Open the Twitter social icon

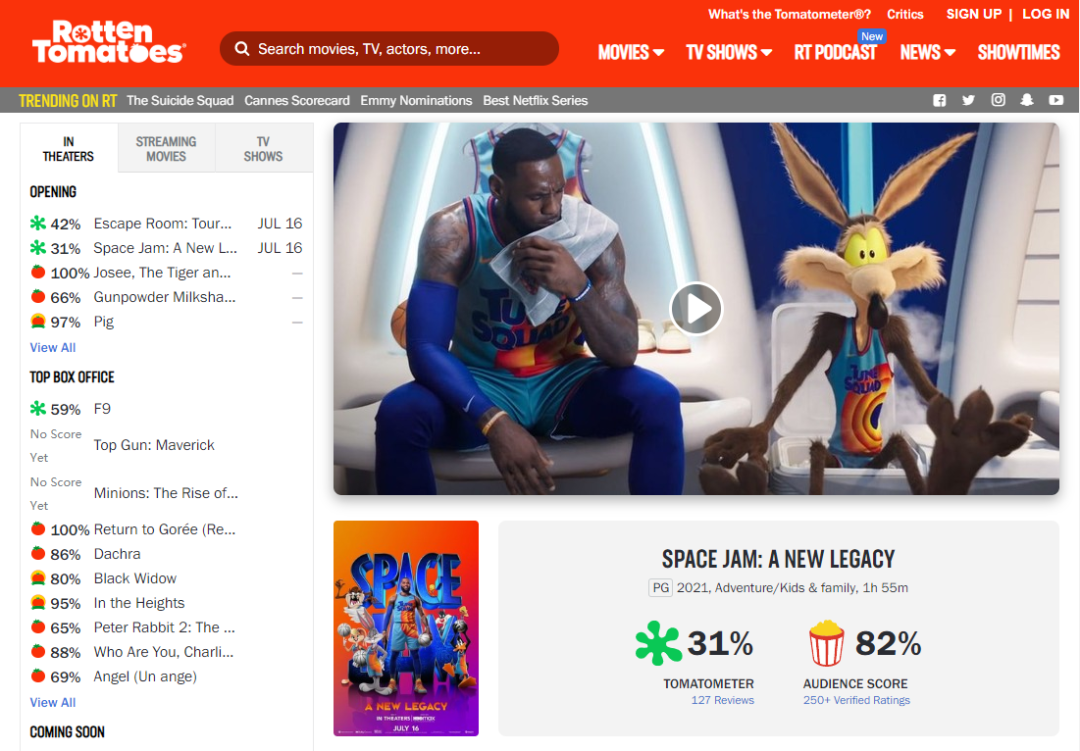pyautogui.click(x=968, y=101)
